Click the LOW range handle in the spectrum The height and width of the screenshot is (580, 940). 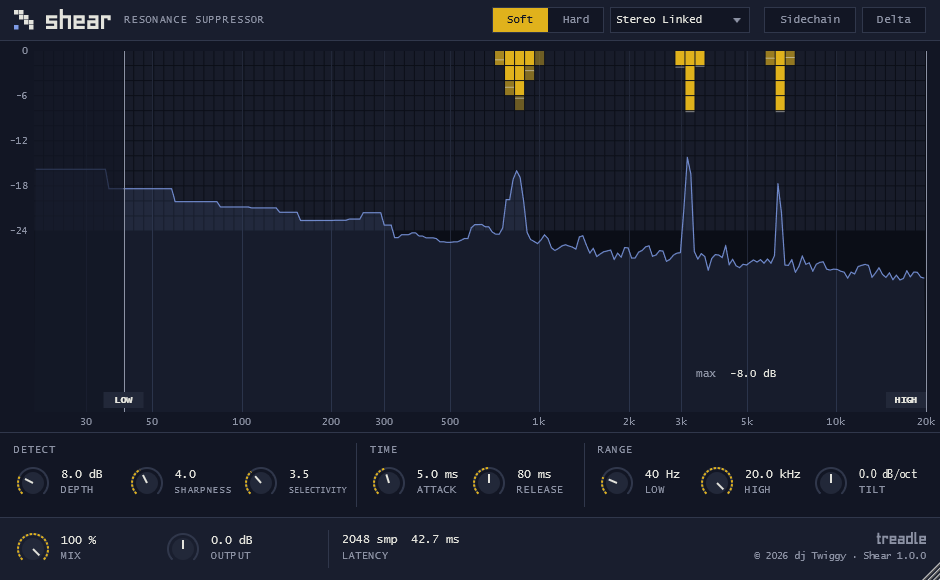tap(123, 400)
